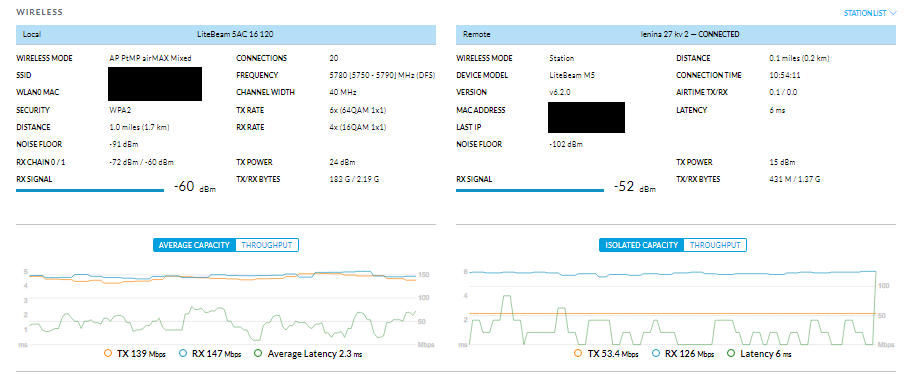Screen dimensions: 904x381
Task: Toggle TX 139 Mbps orange legend marker
Action: click(107, 353)
